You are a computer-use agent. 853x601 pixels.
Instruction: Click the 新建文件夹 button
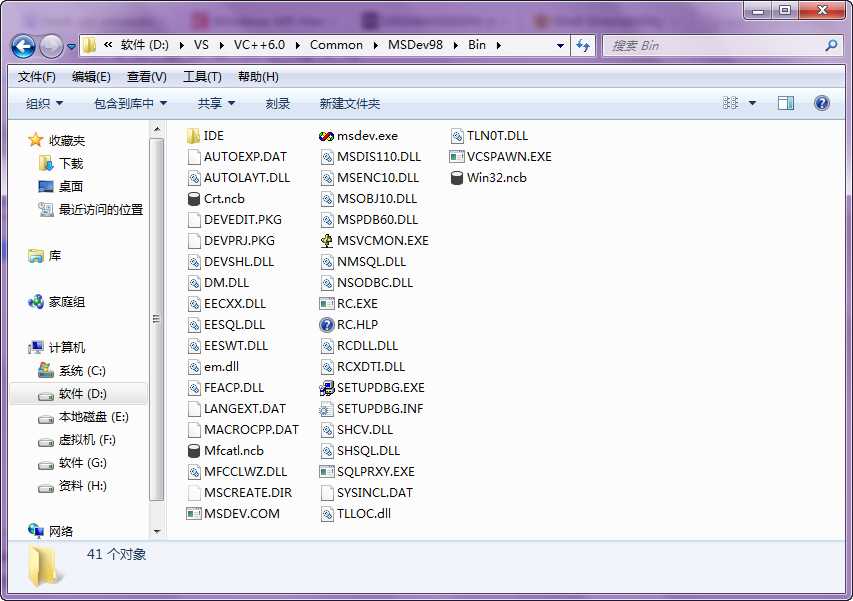349,103
